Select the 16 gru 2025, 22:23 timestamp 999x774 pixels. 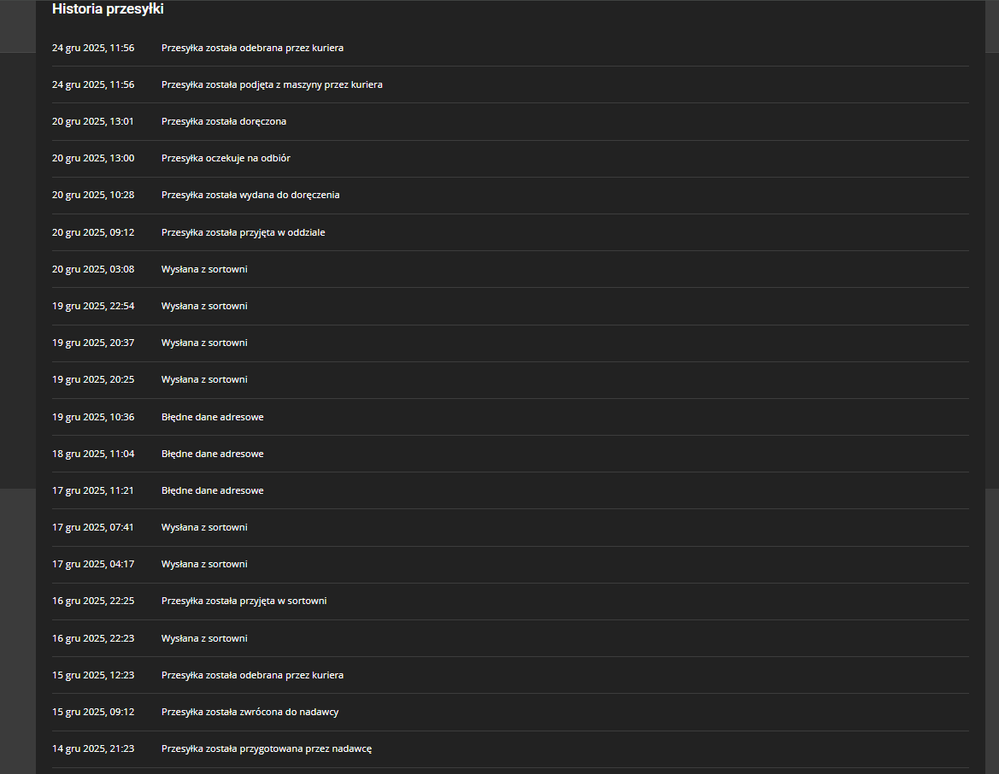coord(93,639)
